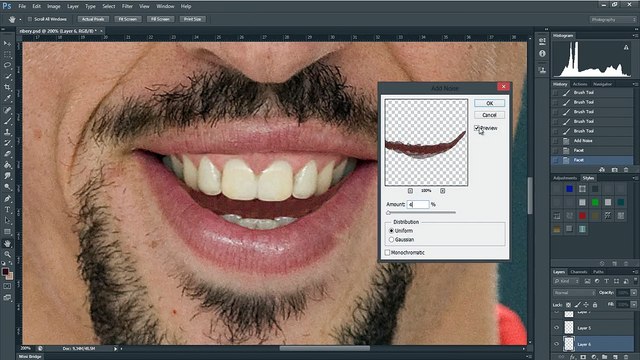Select the Horizontal Type tool
The width and height of the screenshot is (640, 360).
[7, 209]
